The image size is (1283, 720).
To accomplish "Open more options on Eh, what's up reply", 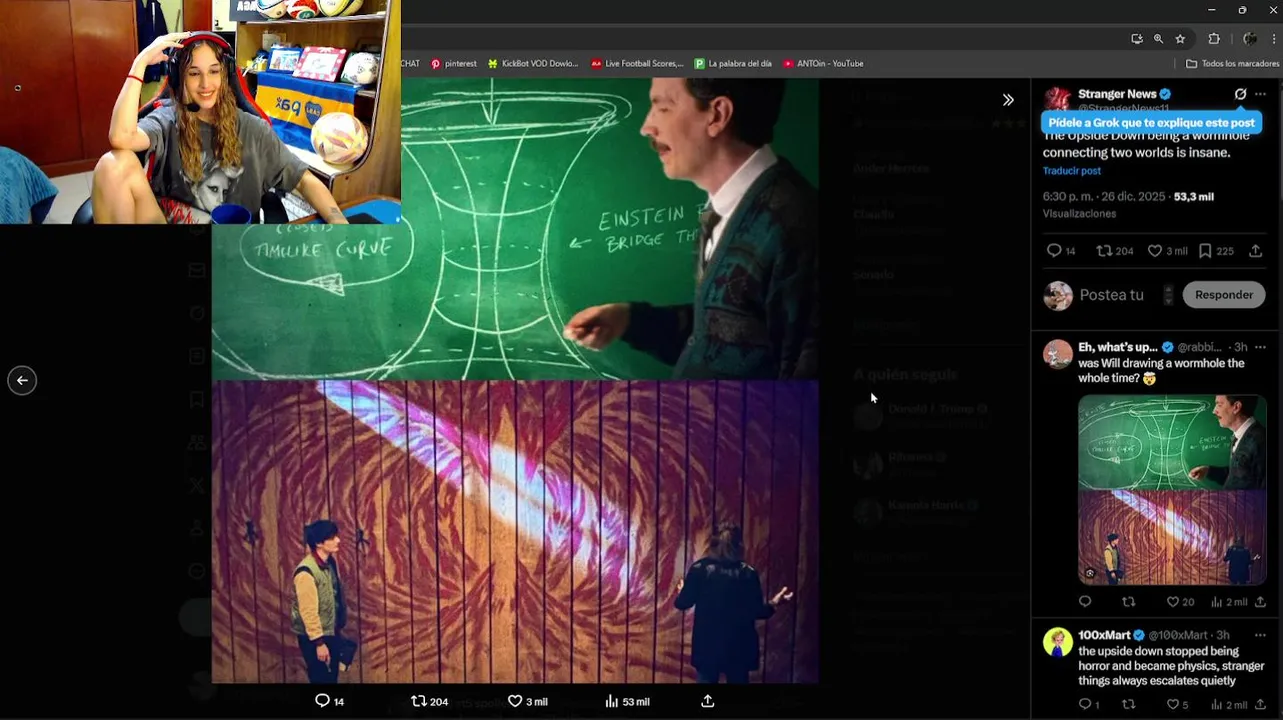I will (x=1260, y=347).
